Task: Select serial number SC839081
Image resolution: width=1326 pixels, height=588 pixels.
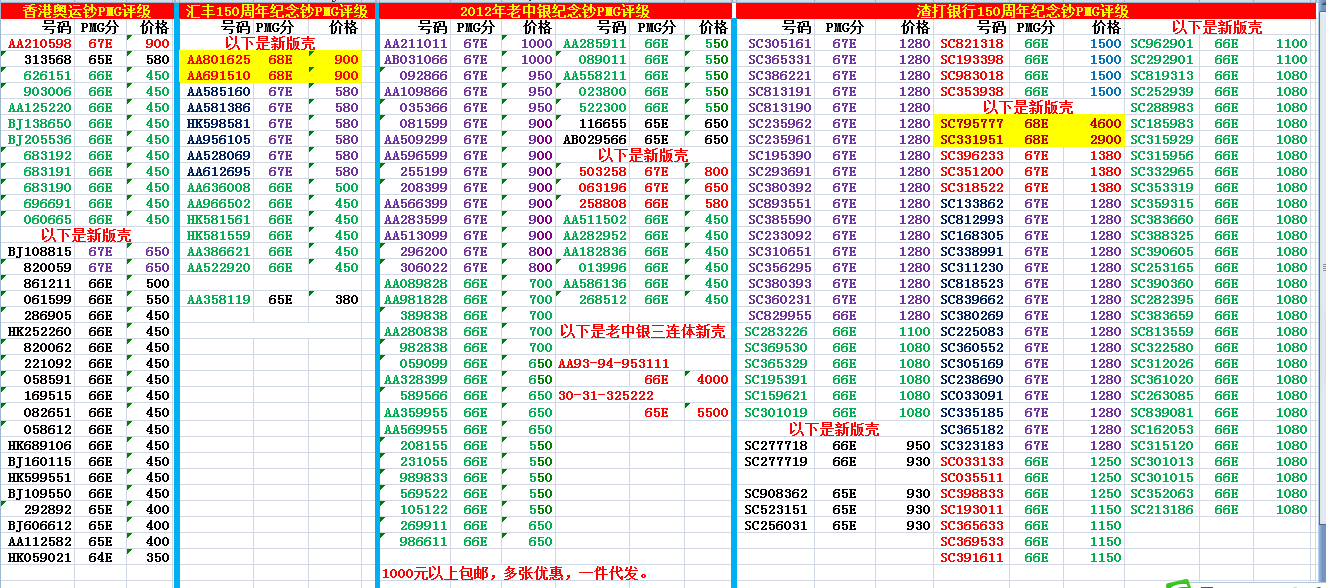Action: pyautogui.click(x=1161, y=412)
